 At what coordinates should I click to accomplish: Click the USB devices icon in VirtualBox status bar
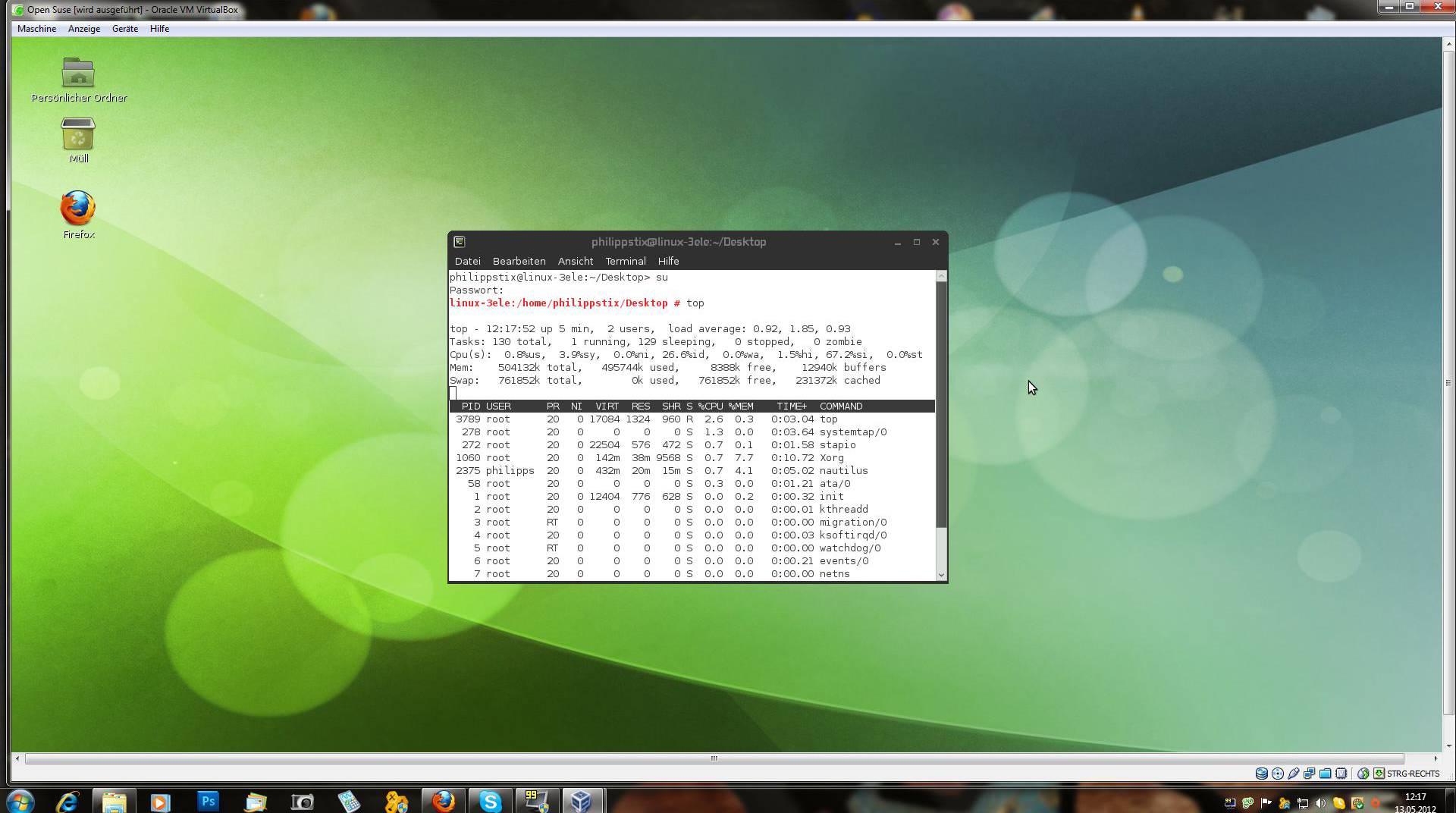coord(1294,774)
